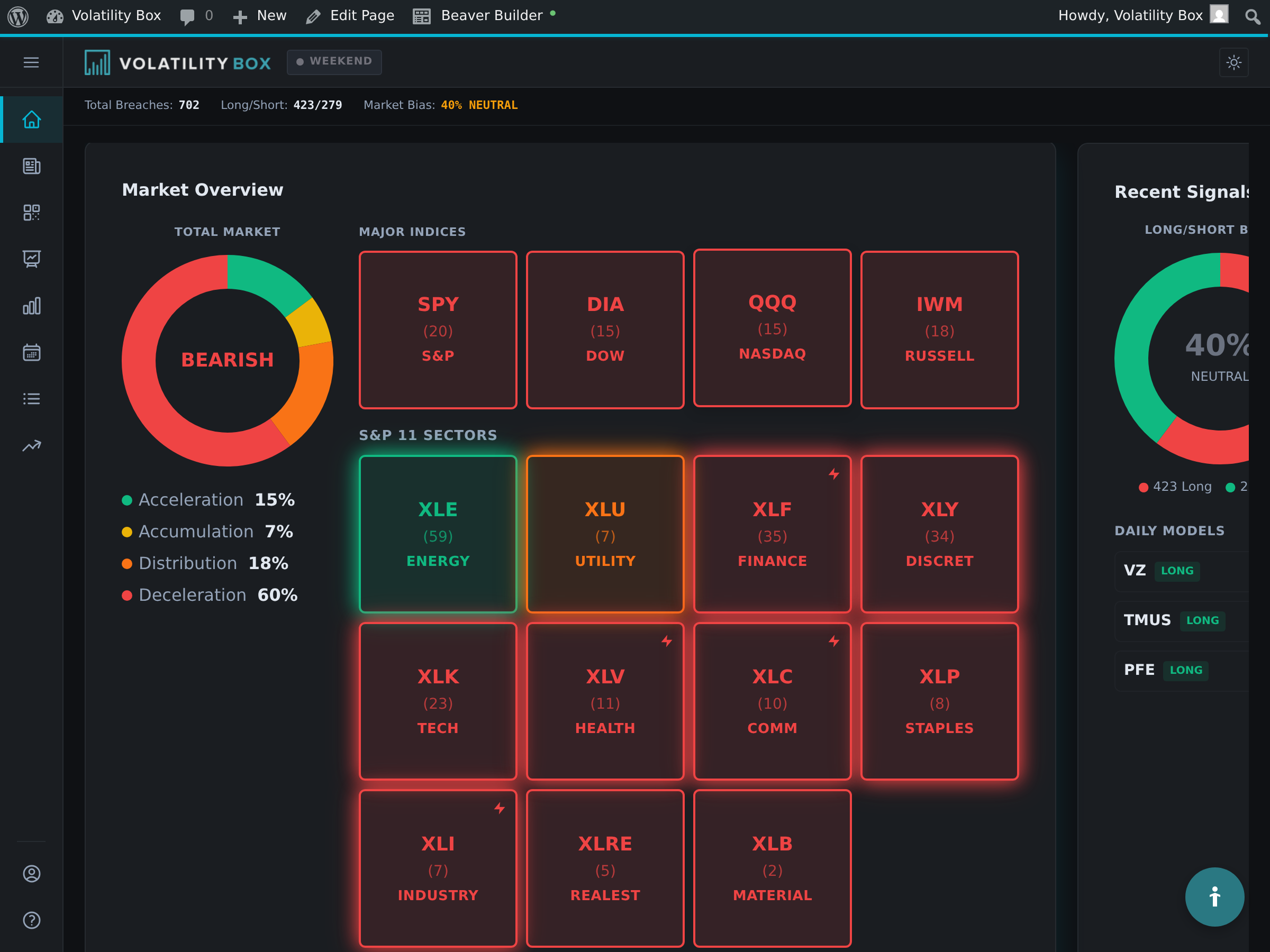1270x952 pixels.
Task: Open the presentation chart sidebar icon
Action: (31, 259)
